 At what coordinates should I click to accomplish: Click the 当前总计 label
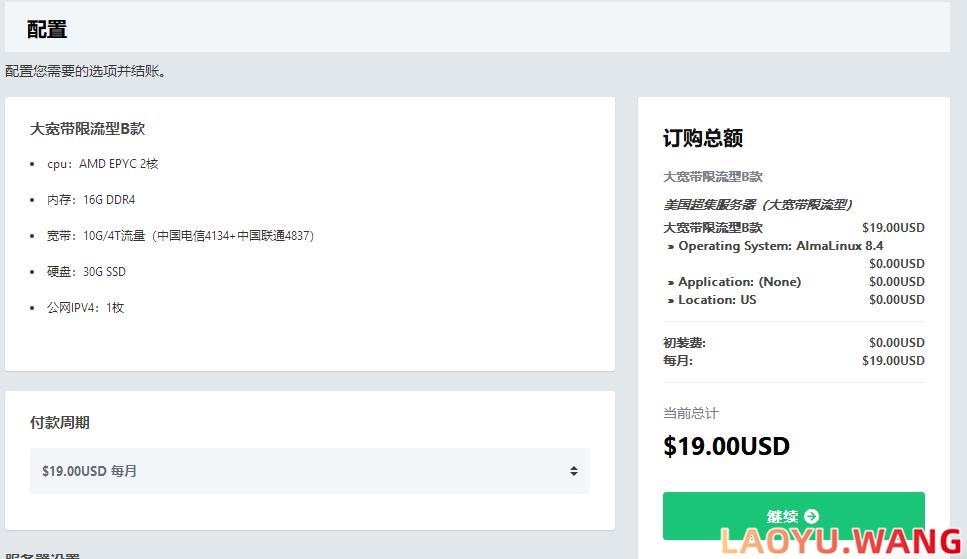tap(691, 413)
